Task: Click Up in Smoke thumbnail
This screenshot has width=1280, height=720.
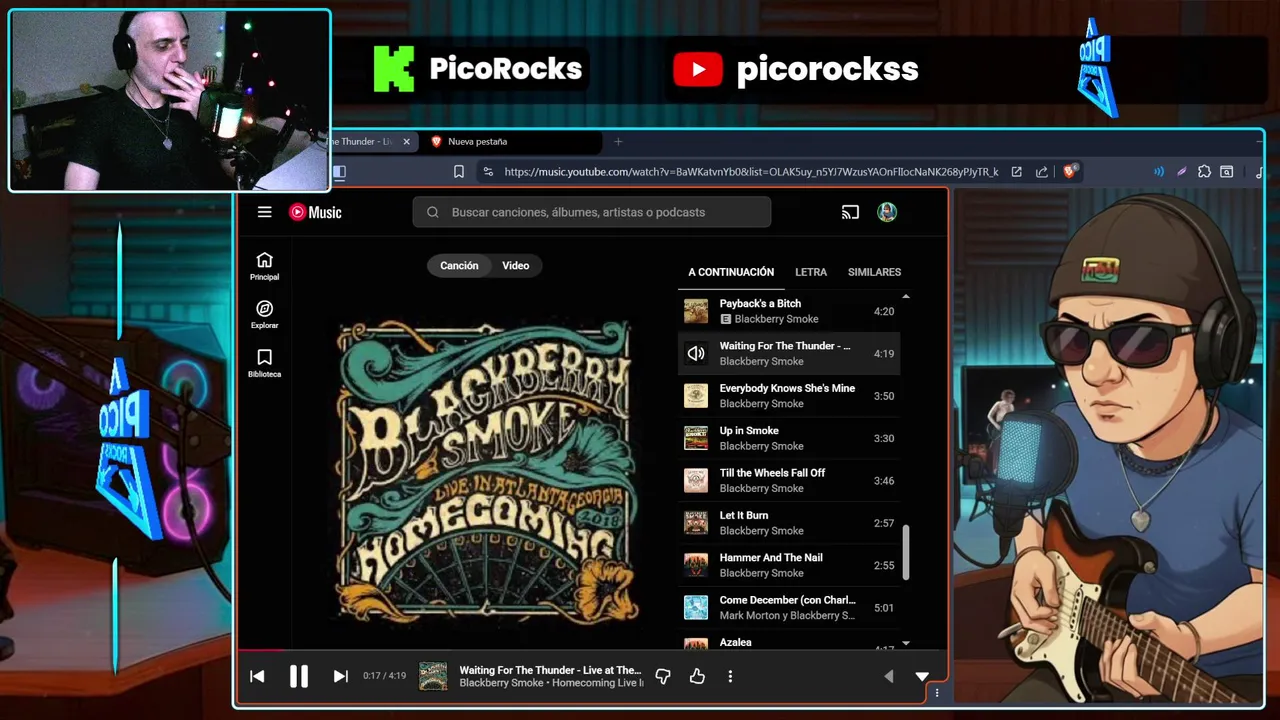Action: click(696, 438)
